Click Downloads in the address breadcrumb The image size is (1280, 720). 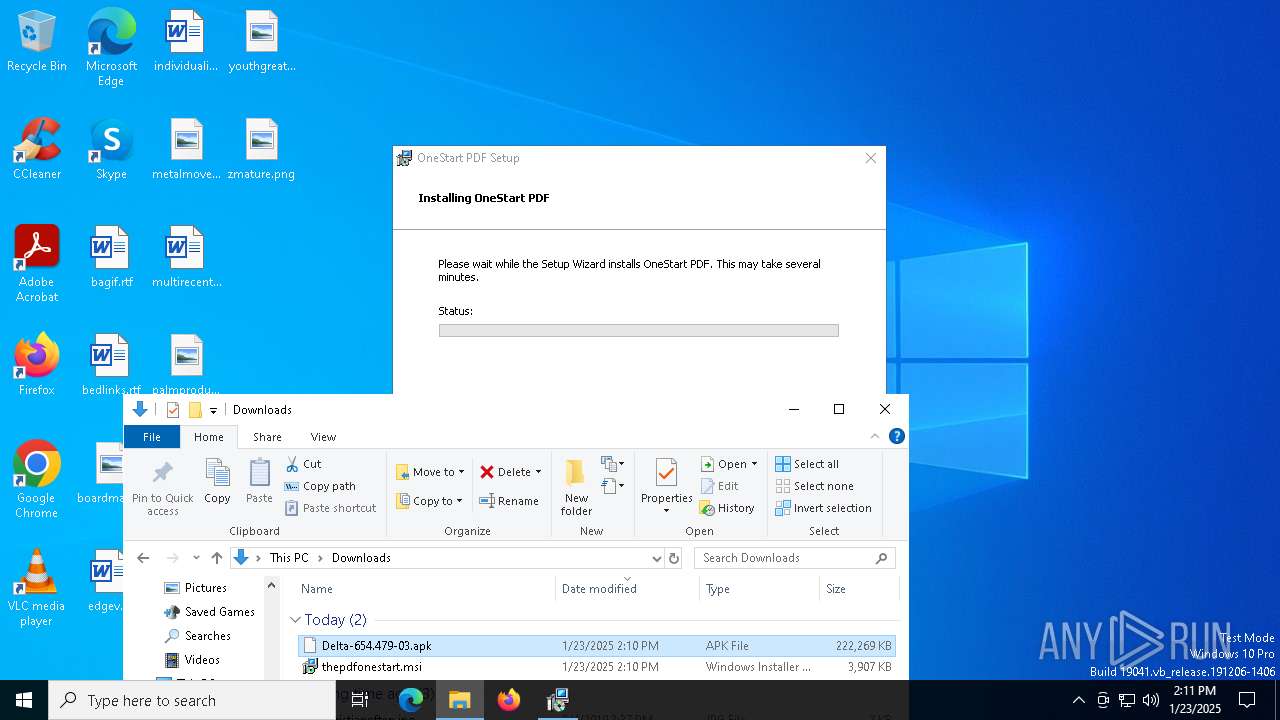click(361, 558)
